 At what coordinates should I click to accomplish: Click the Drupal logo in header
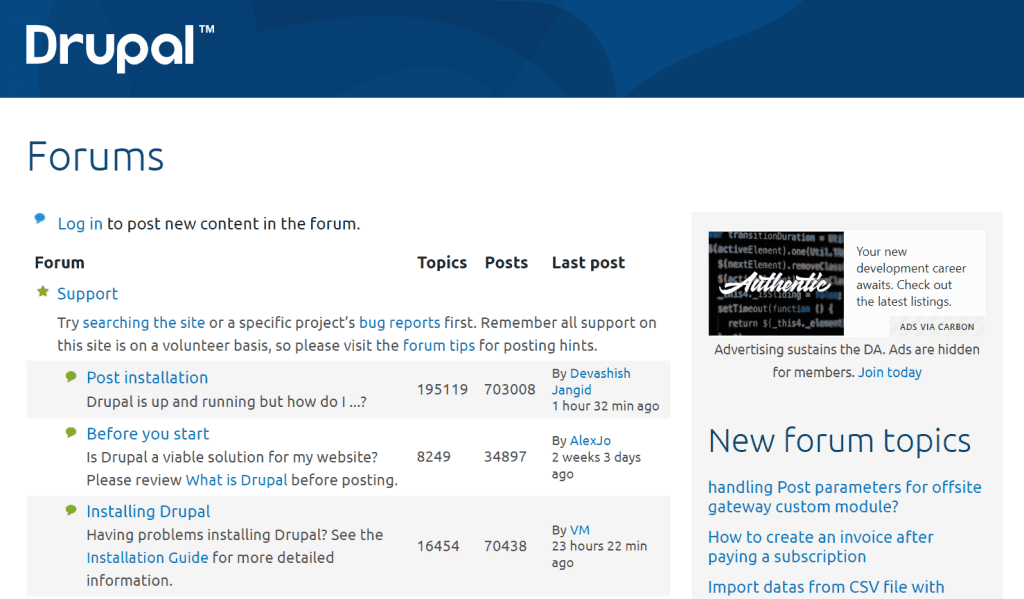(x=120, y=48)
